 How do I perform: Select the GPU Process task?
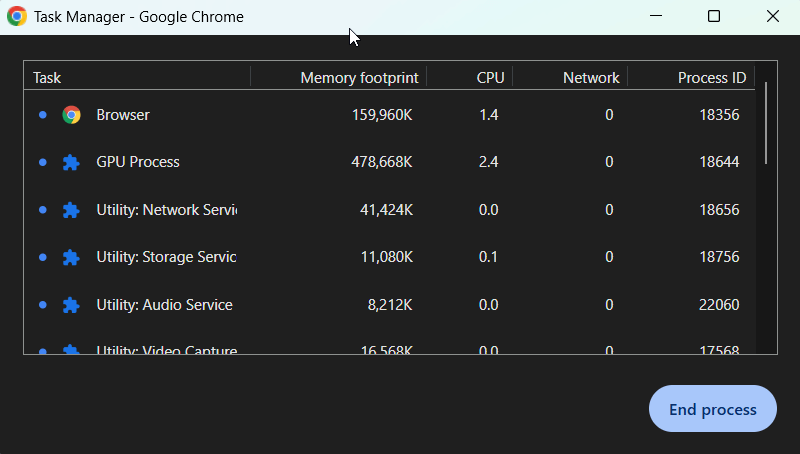(389, 162)
